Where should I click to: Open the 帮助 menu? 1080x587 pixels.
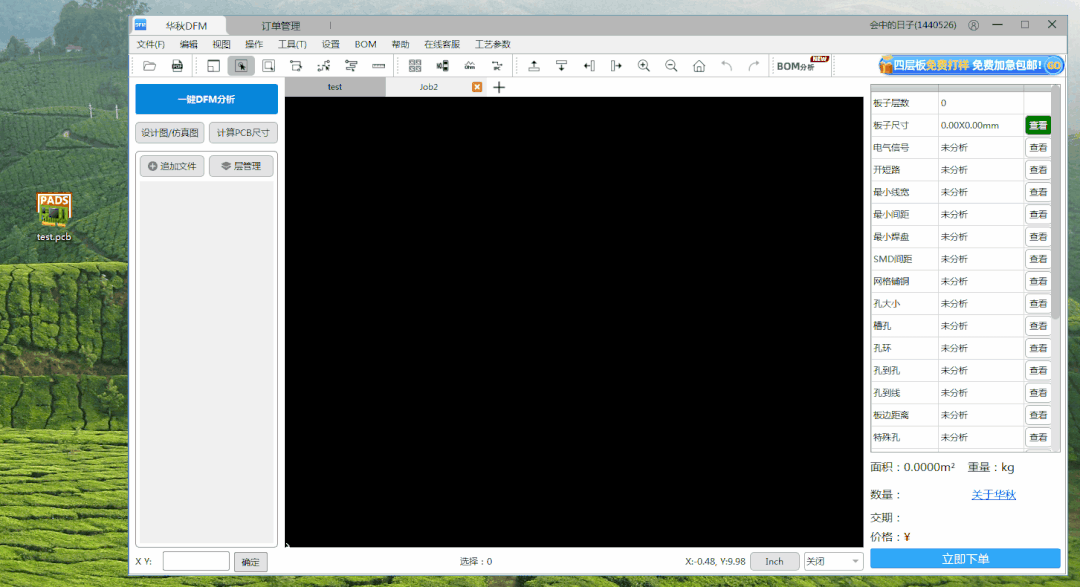point(400,44)
